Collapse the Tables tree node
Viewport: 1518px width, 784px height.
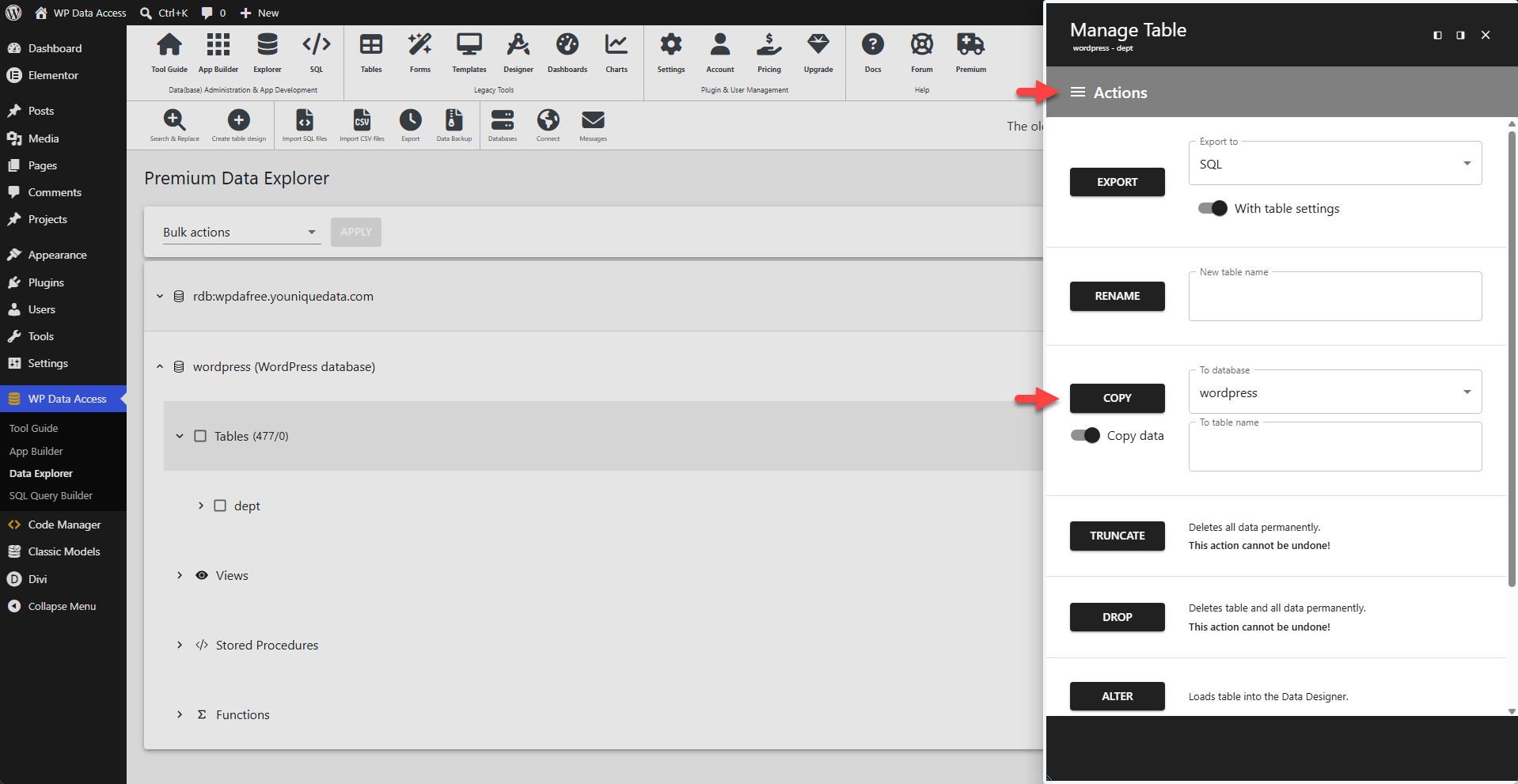(180, 436)
